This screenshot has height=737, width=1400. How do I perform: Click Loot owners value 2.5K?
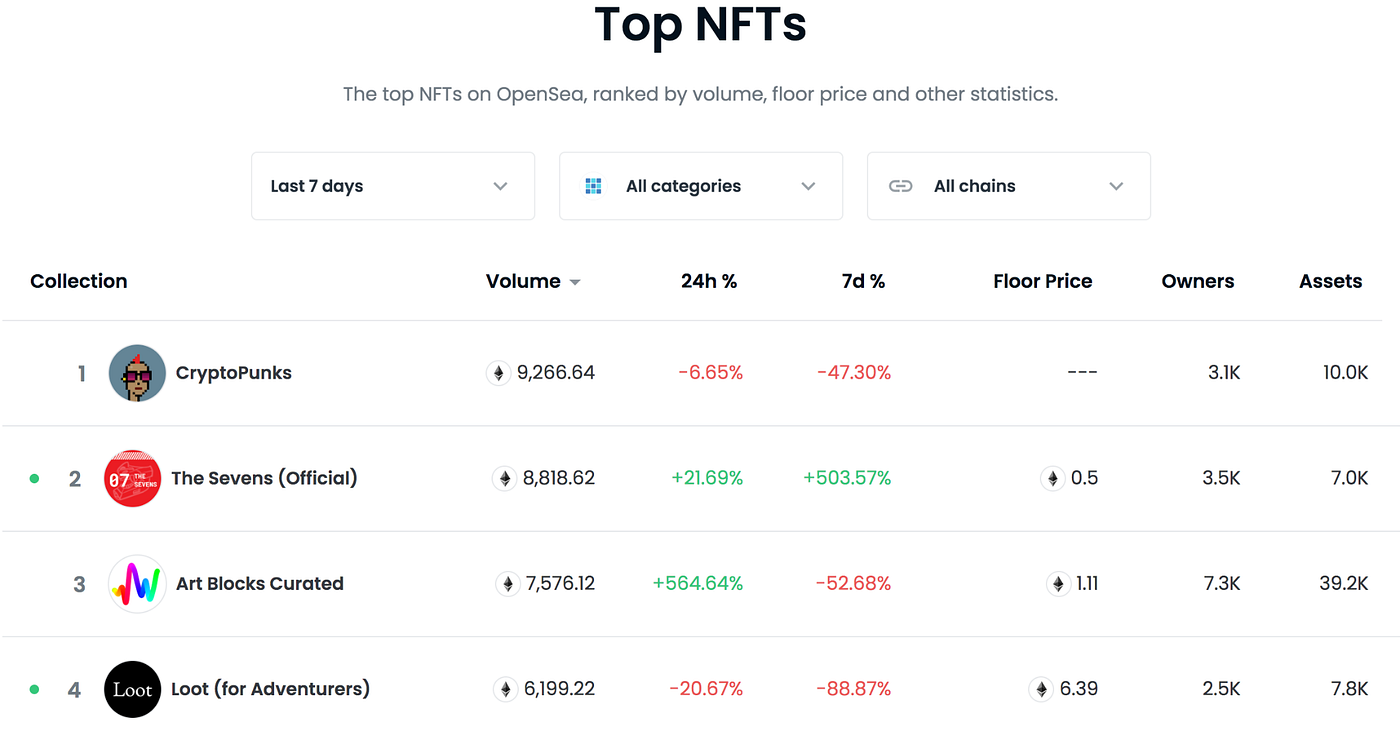[x=1222, y=689]
